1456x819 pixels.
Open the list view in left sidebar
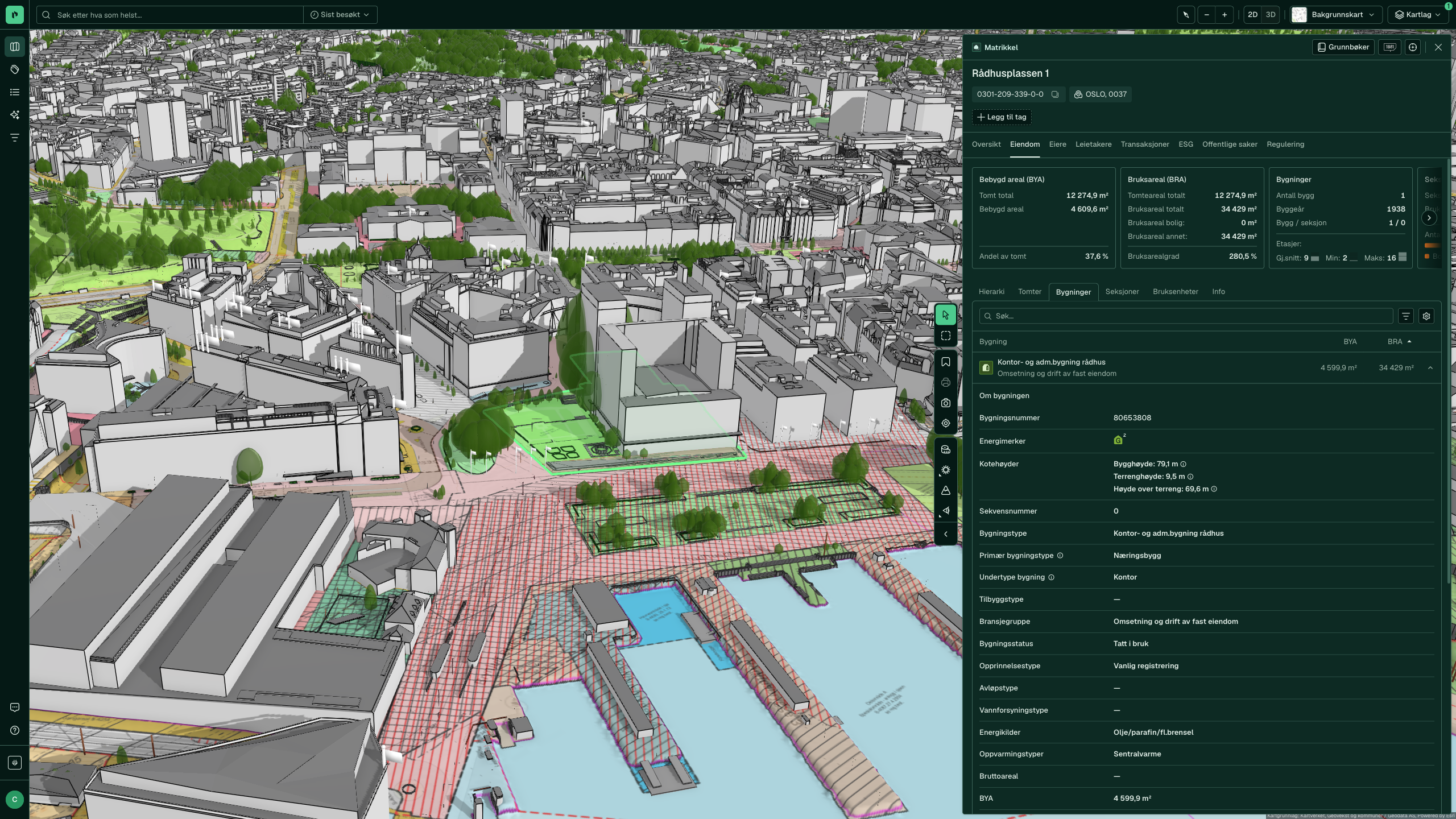tap(15, 92)
